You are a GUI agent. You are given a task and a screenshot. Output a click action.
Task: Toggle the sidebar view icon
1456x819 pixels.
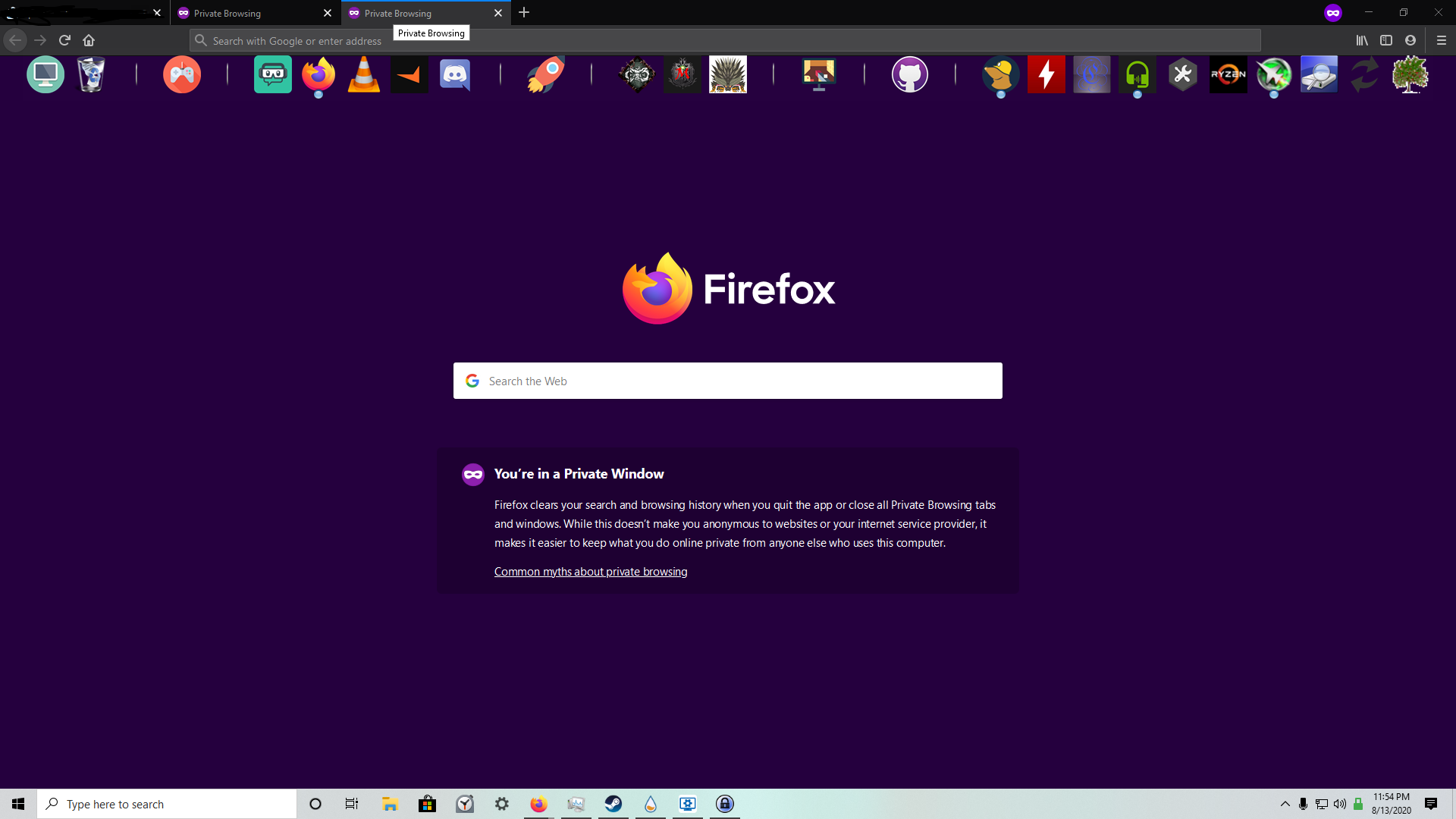tap(1386, 40)
